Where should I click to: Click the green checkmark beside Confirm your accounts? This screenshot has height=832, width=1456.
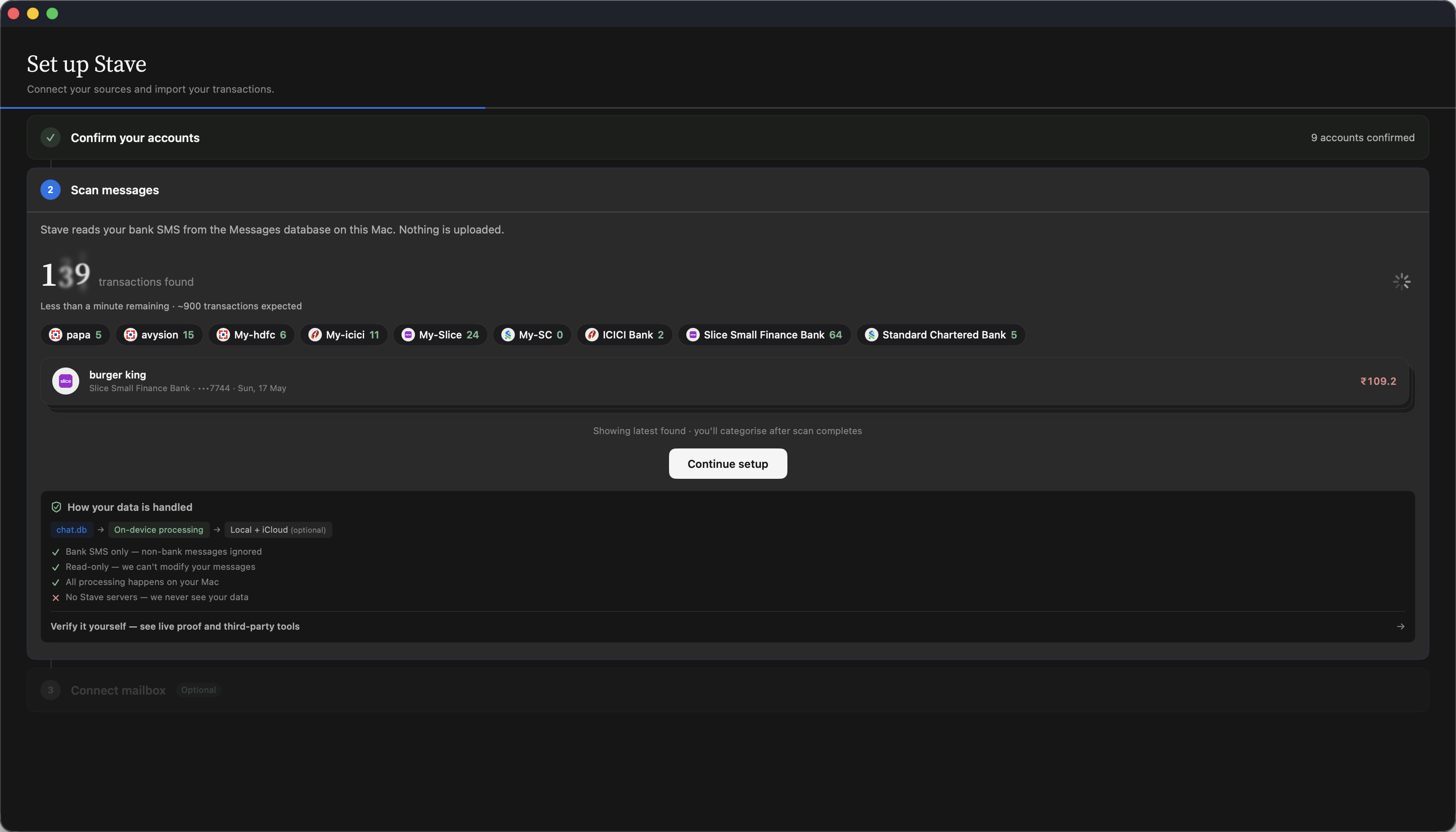pos(50,138)
